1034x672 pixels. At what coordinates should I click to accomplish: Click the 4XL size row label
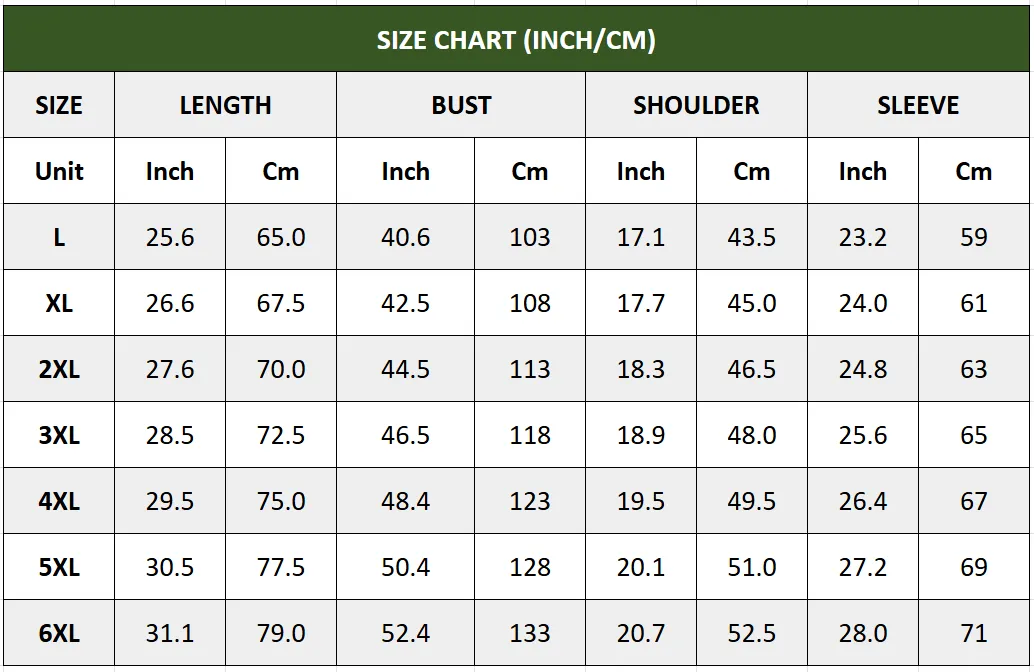coord(59,501)
